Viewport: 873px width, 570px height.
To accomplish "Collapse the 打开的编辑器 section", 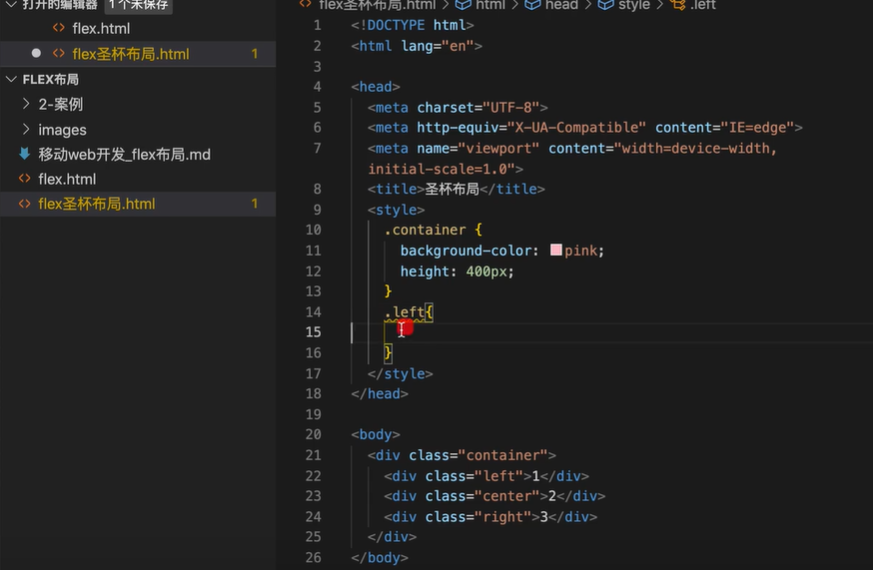I will 11,4.
